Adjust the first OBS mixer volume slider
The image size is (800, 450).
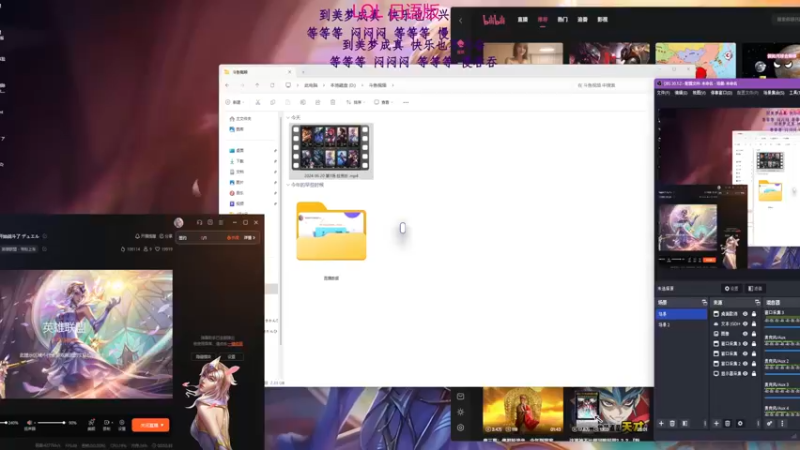point(782,327)
